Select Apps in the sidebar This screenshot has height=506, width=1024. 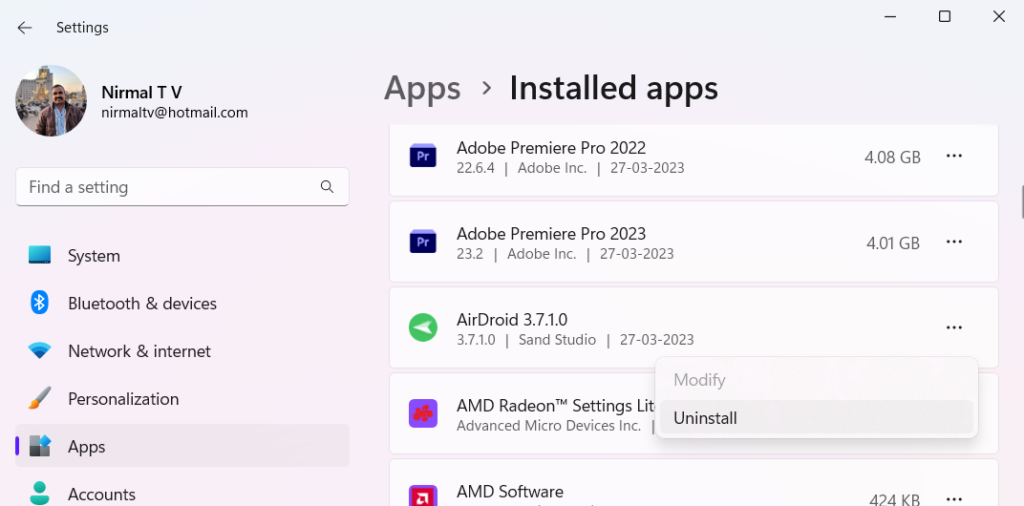click(182, 446)
